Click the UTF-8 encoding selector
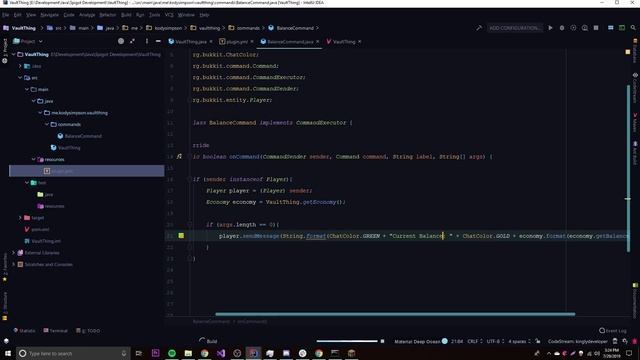This screenshot has height=360, width=640. [496, 341]
